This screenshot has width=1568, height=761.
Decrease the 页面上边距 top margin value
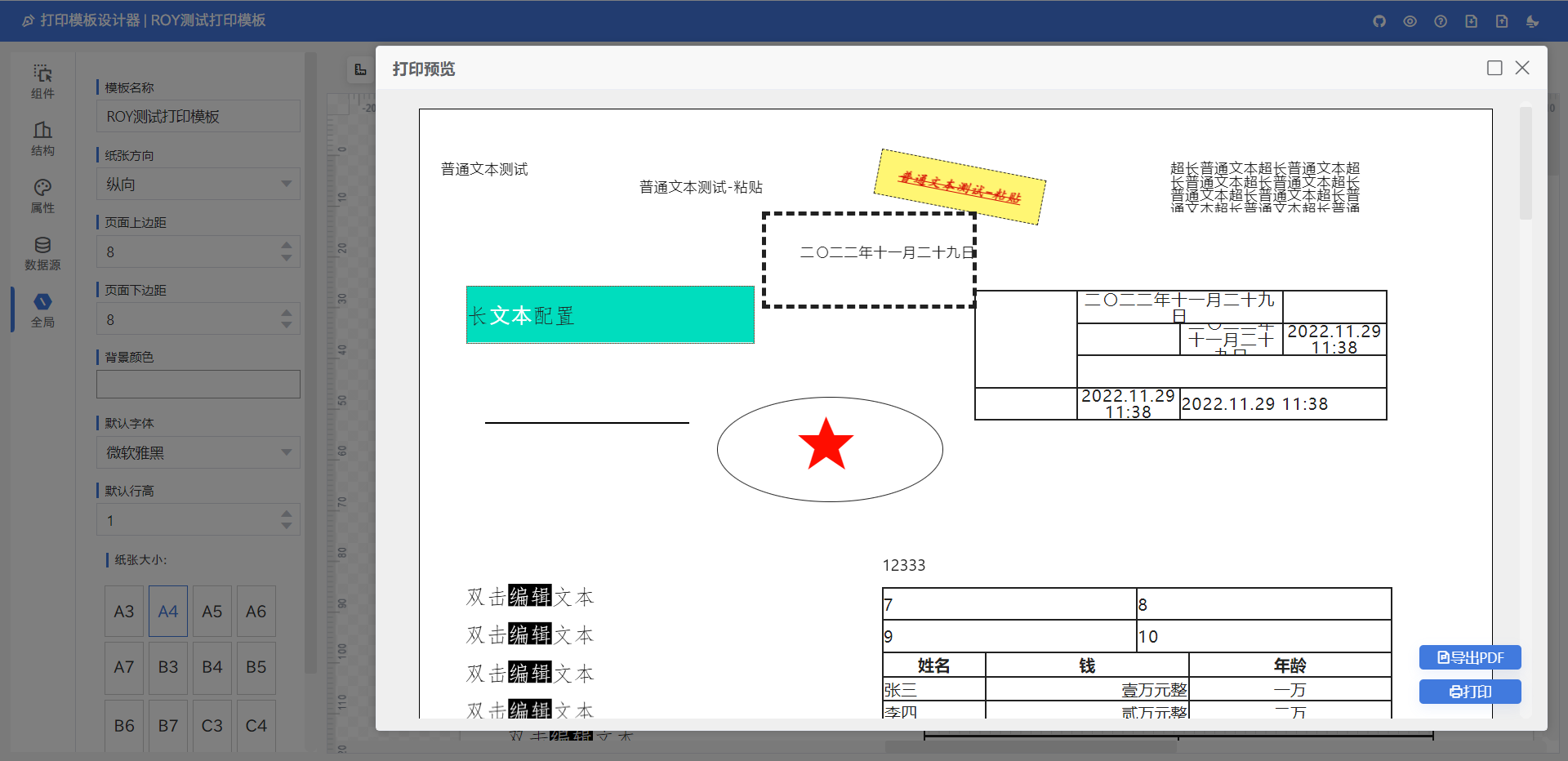coord(286,258)
